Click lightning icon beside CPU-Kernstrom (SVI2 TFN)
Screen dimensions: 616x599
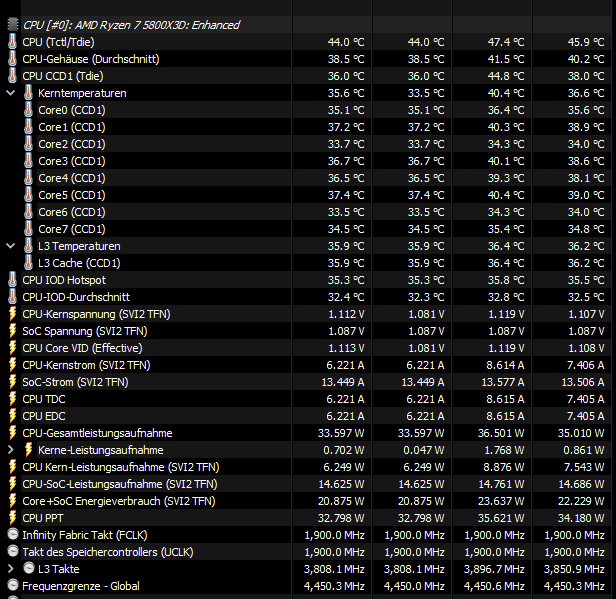click(13, 365)
